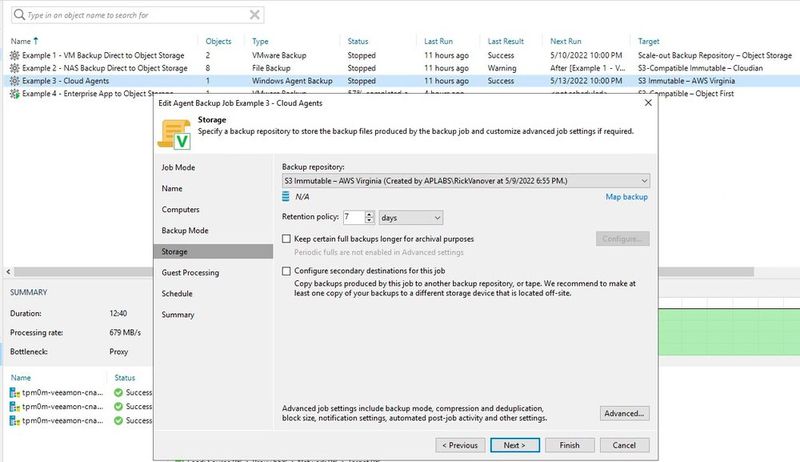The height and width of the screenshot is (462, 800).
Task: Click the horizontal scrollbar left arrow
Action: [8, 272]
